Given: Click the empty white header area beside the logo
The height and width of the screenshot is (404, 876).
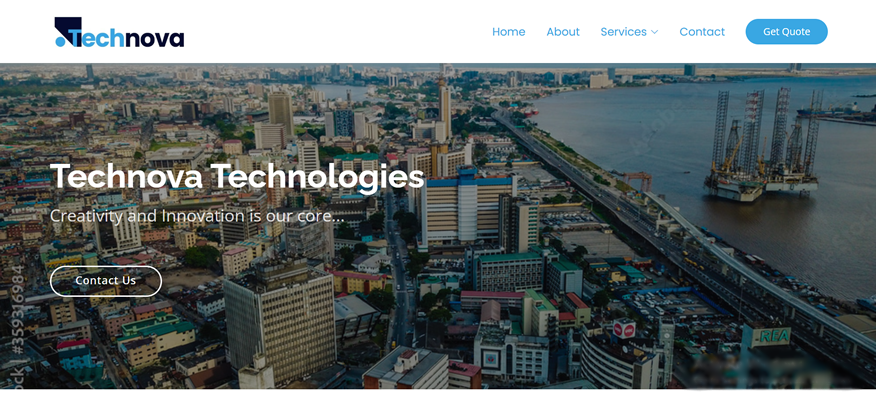Looking at the screenshot, I should click(x=335, y=32).
